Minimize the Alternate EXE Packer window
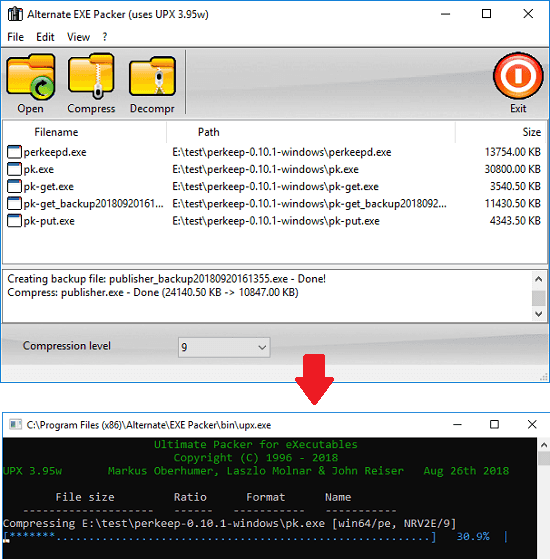 pyautogui.click(x=445, y=14)
